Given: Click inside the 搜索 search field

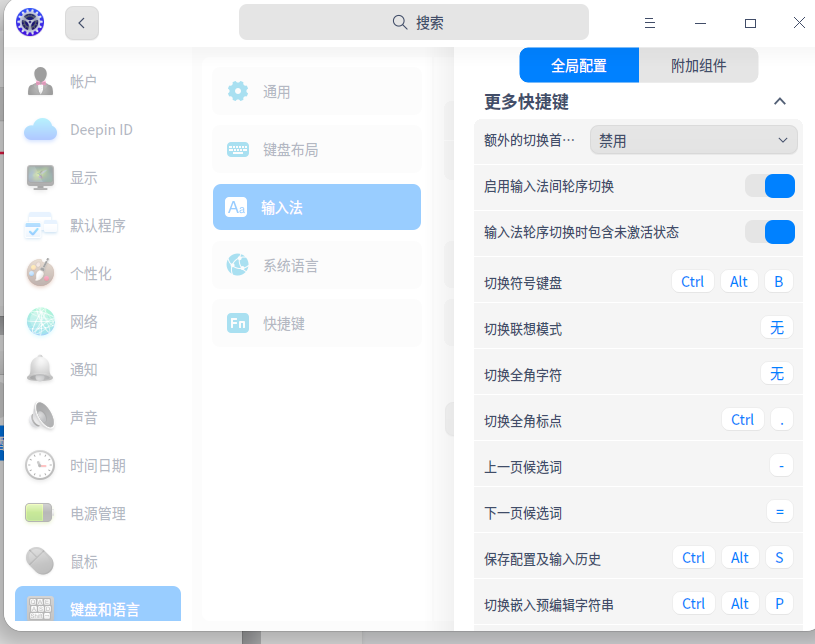Looking at the screenshot, I should 413,22.
